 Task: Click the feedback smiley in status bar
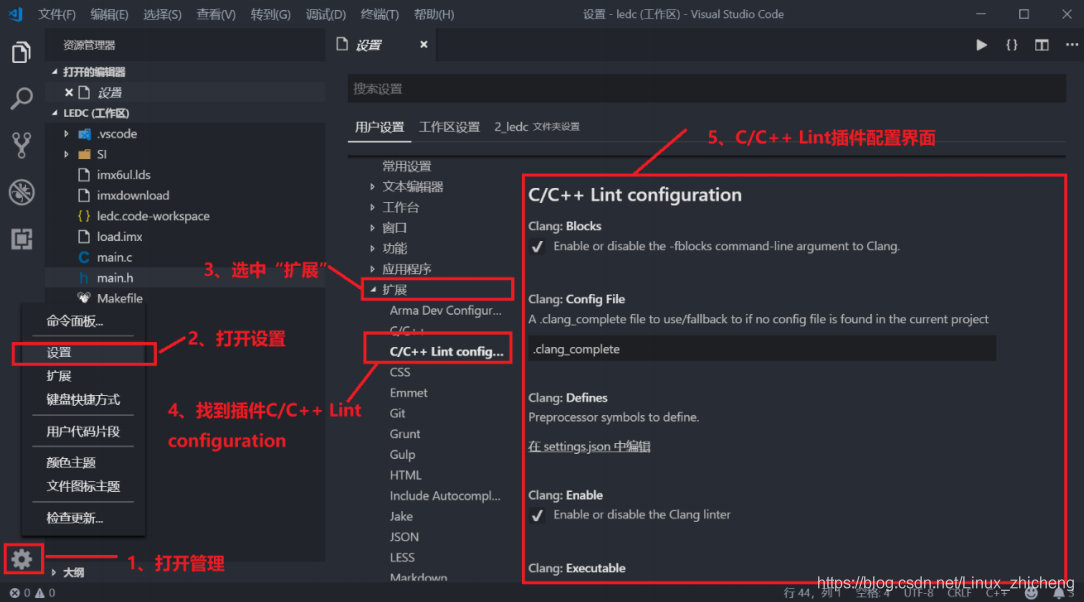coord(1031,593)
